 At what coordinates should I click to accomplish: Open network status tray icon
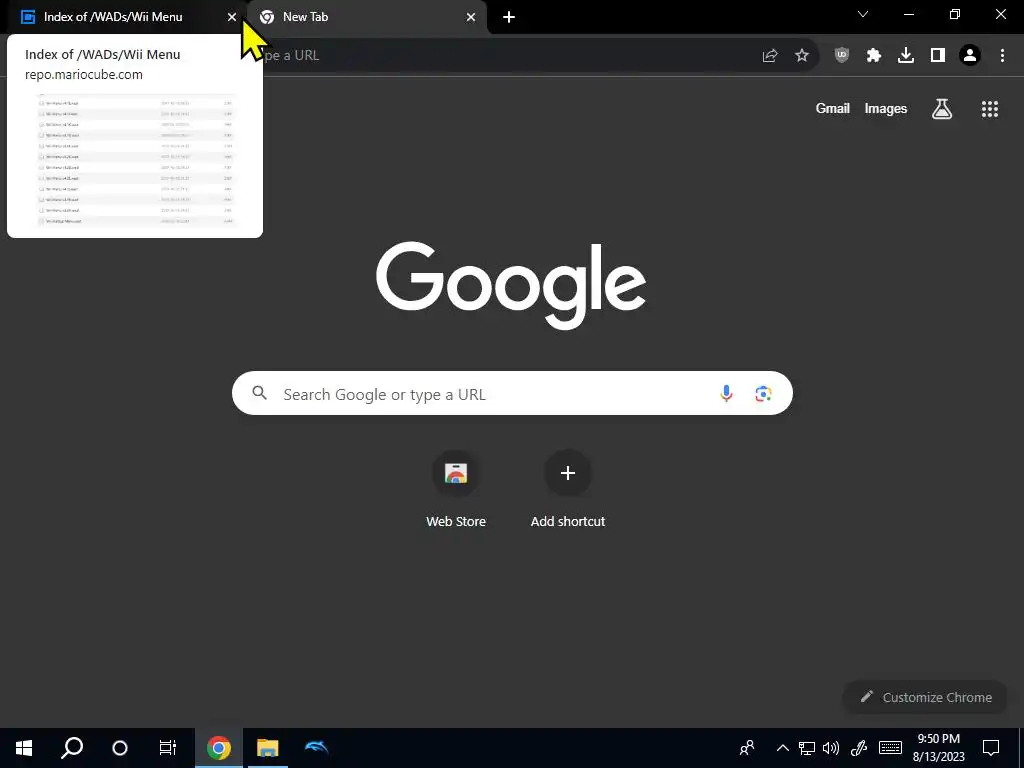807,748
